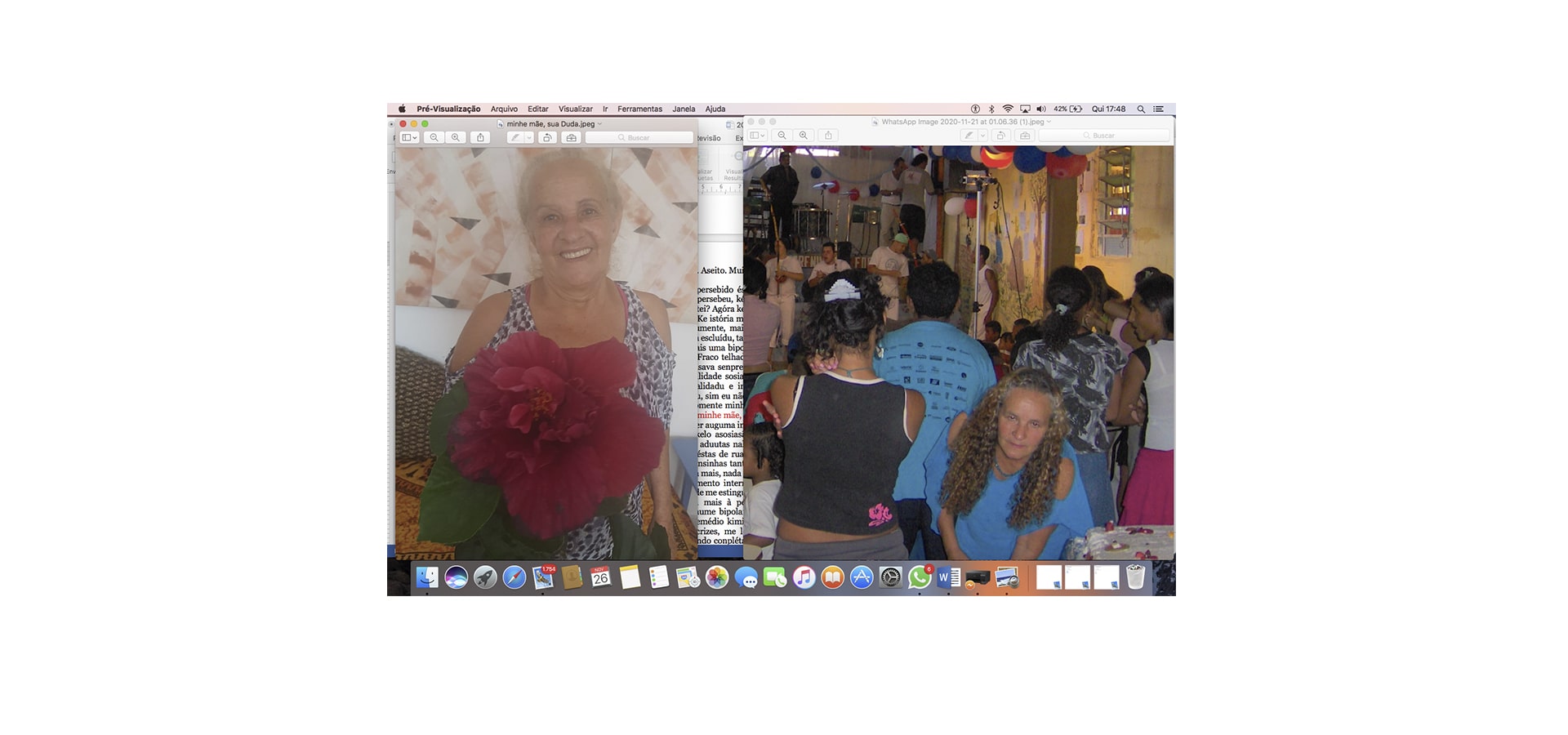Show markup toolbox in 'minhe mãe' window
Viewport: 1568px width, 735px height.
point(572,138)
